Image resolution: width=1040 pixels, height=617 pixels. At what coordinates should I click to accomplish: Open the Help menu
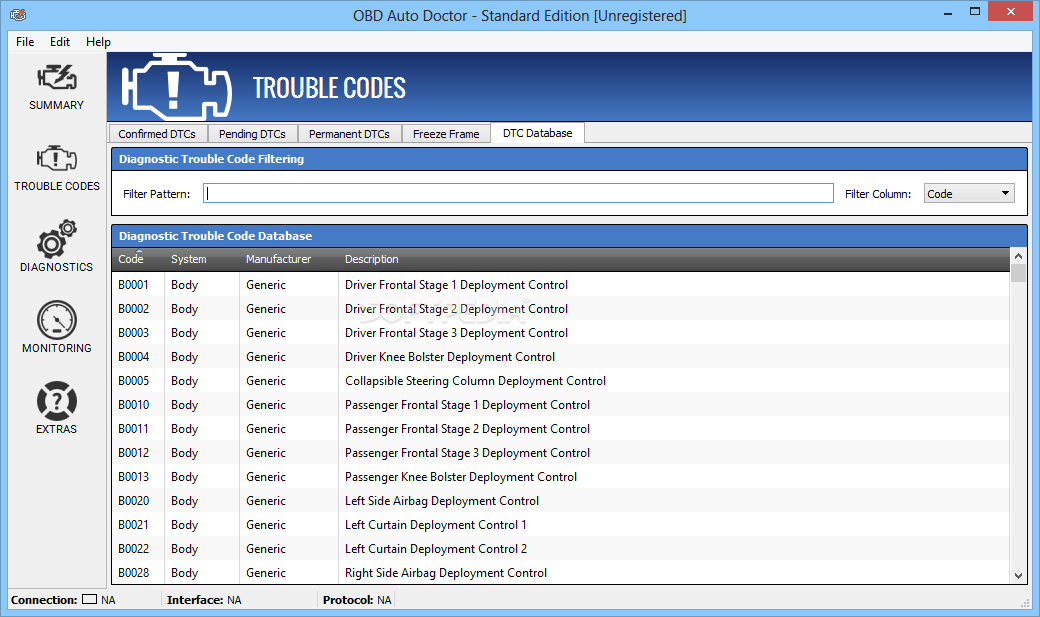click(x=97, y=42)
